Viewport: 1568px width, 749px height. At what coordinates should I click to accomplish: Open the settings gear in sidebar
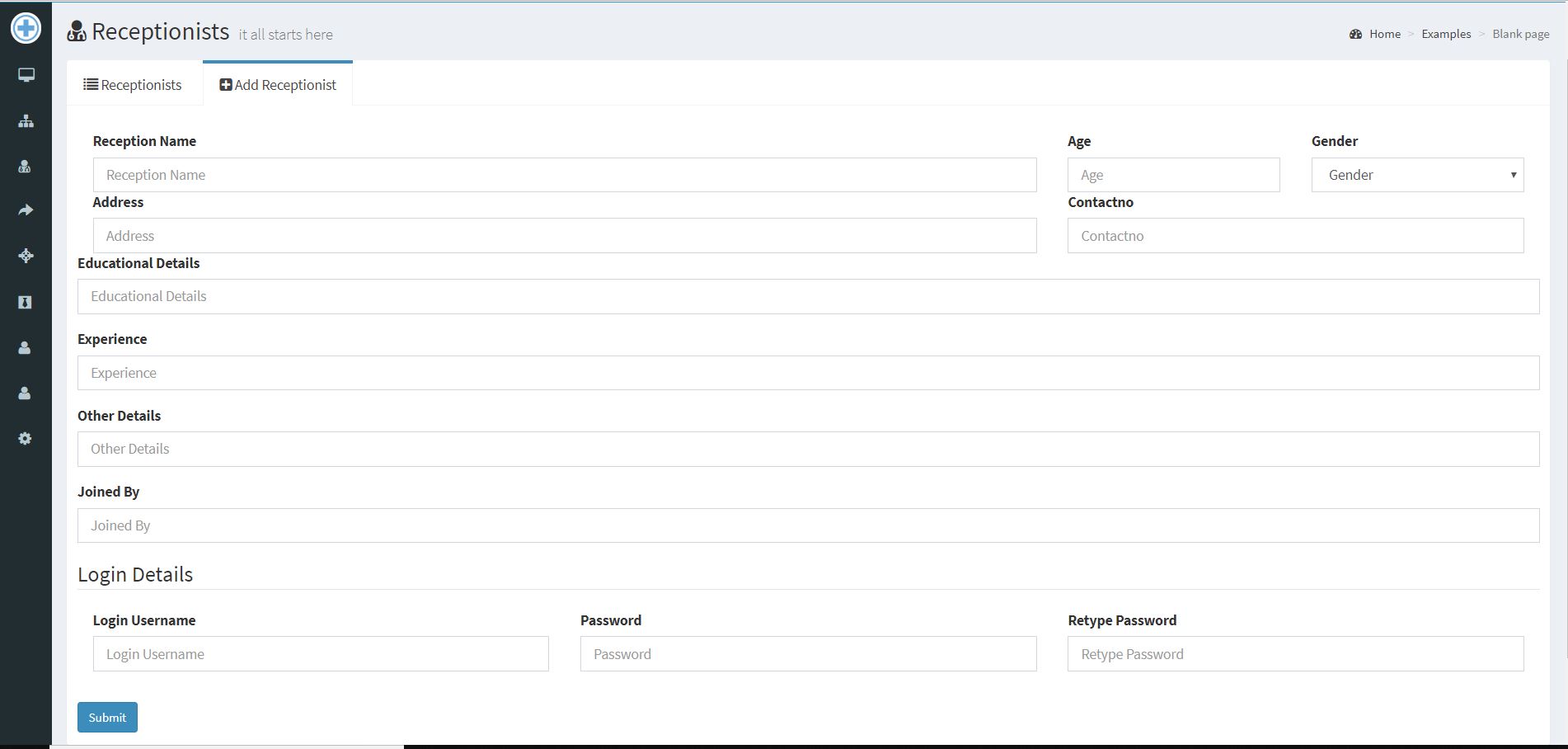pos(25,439)
